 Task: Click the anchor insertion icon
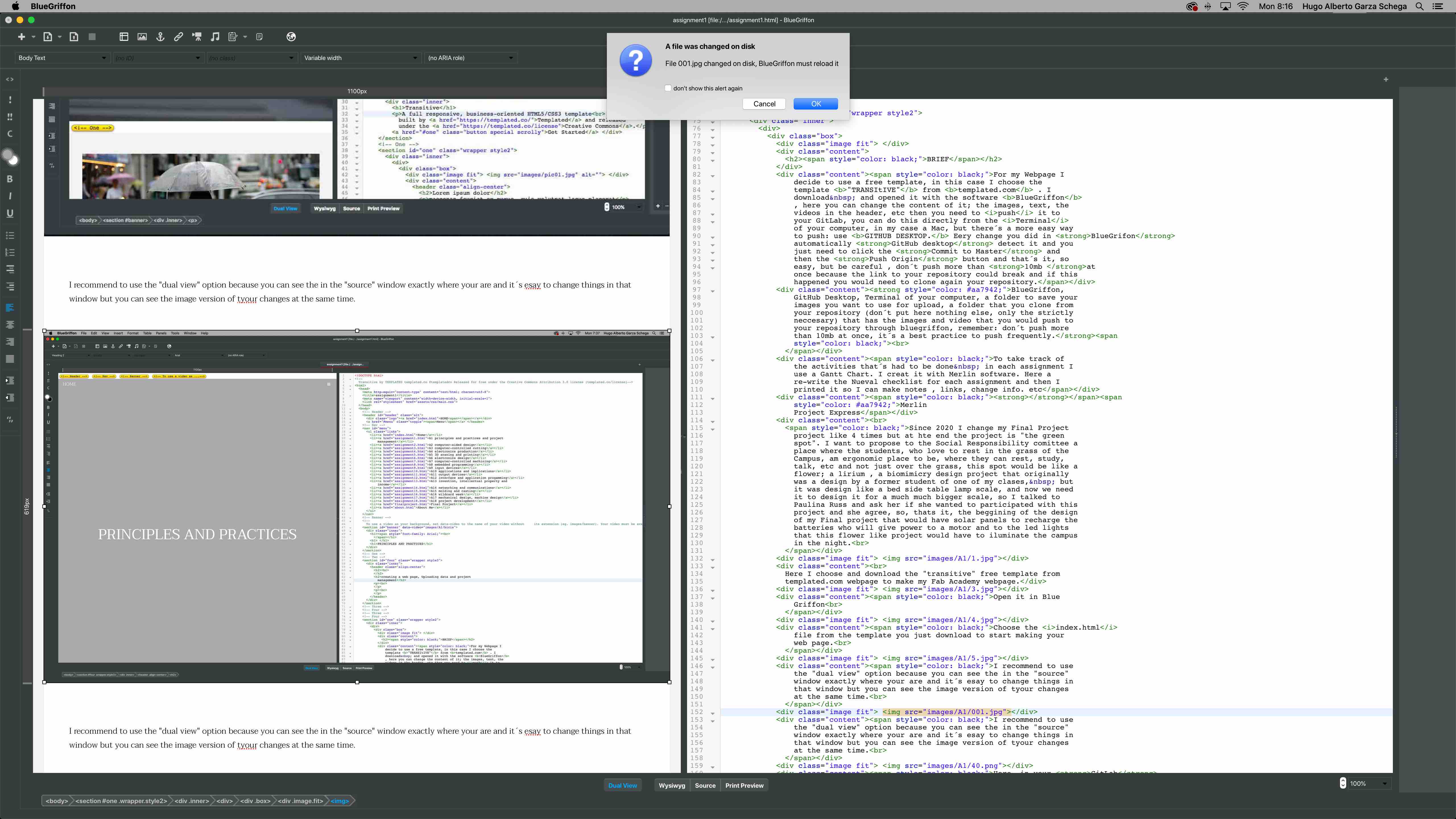pyautogui.click(x=160, y=37)
